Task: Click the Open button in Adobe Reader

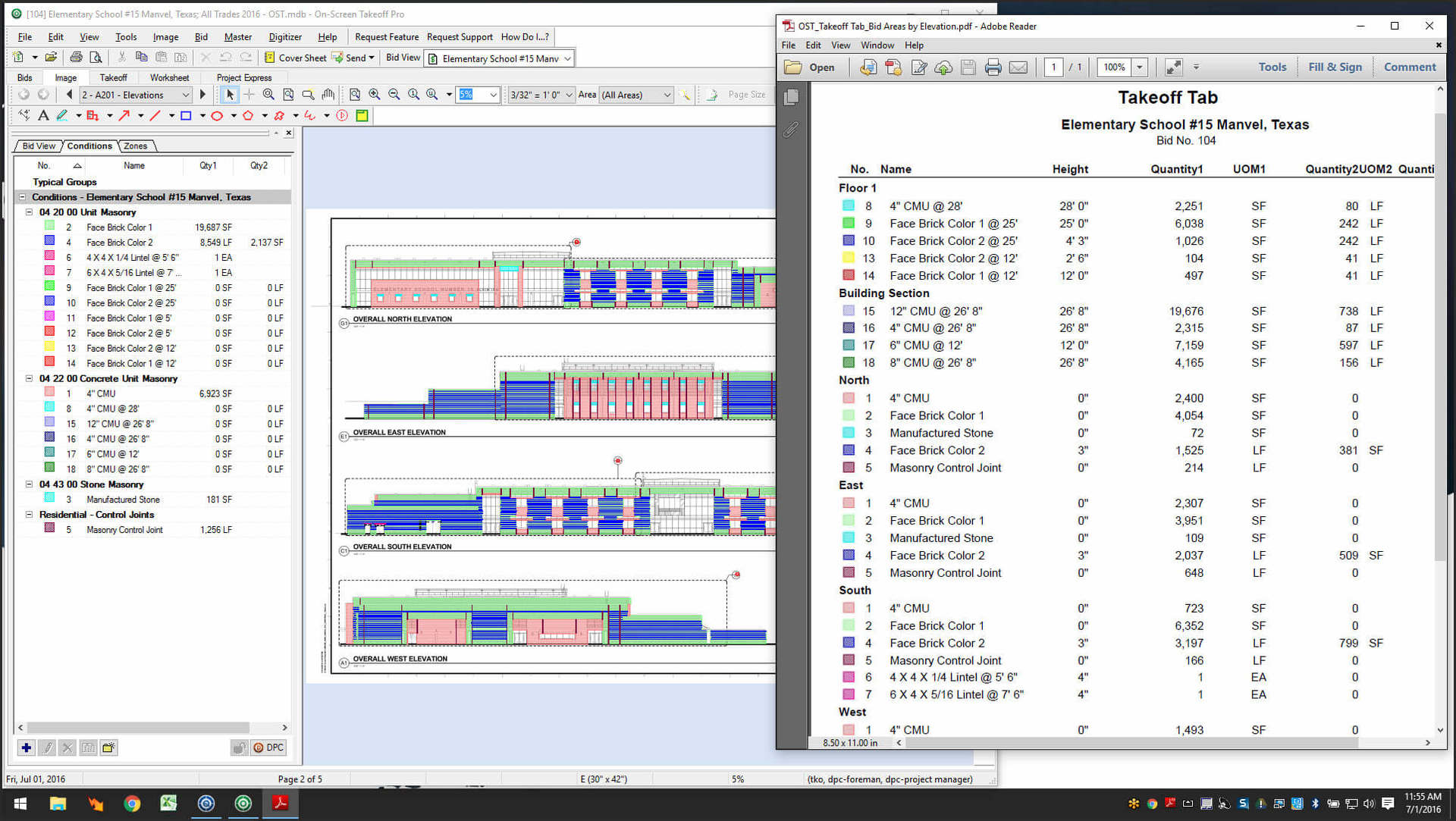Action: pyautogui.click(x=810, y=67)
